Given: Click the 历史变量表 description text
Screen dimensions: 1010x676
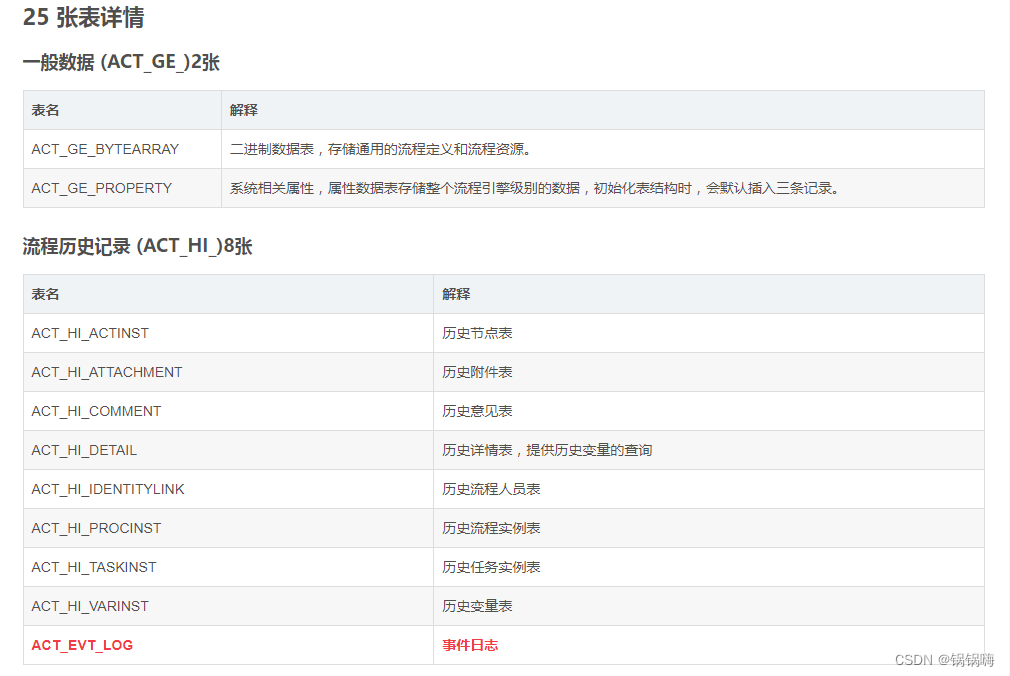Looking at the screenshot, I should (475, 606).
